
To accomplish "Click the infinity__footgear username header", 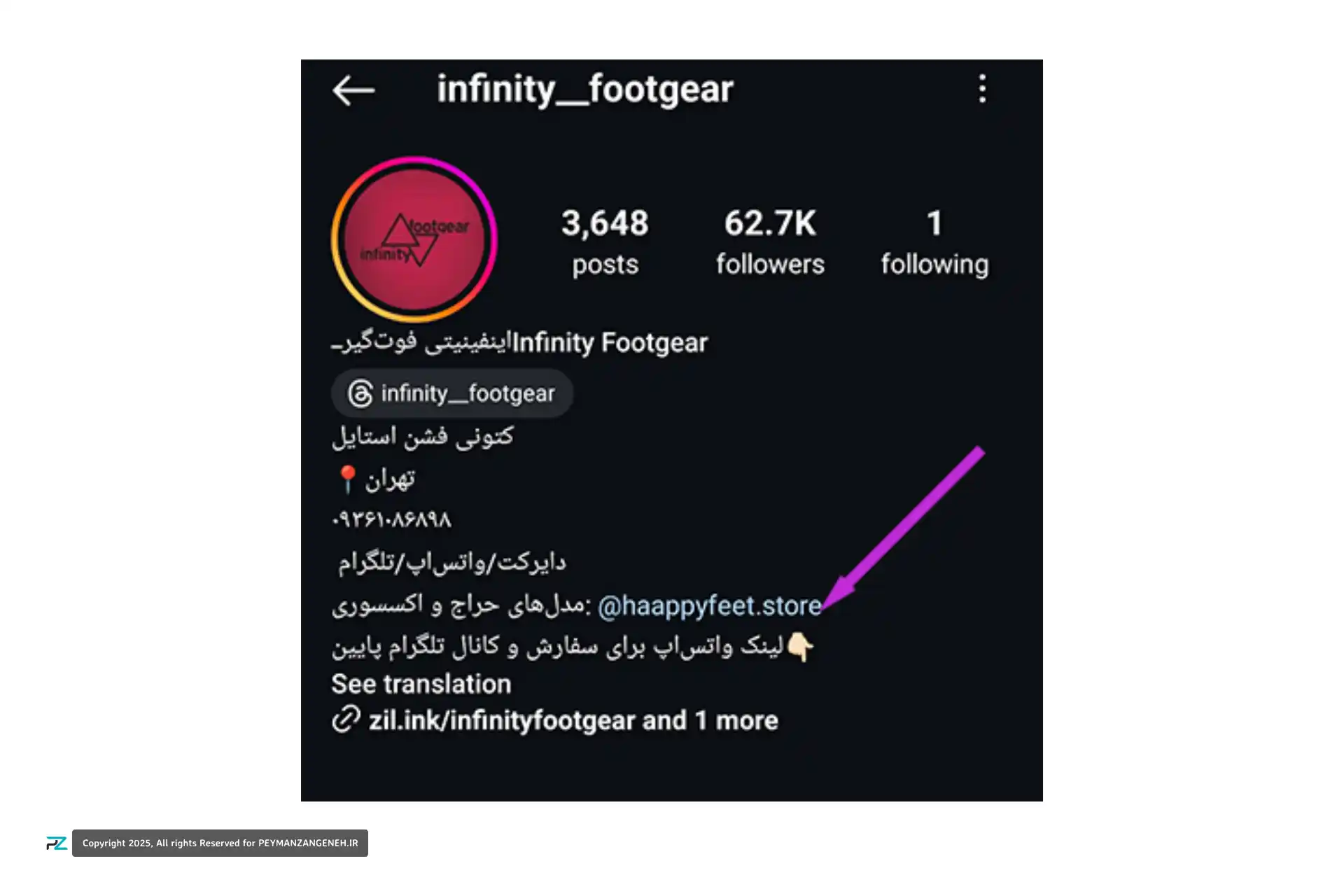I will coord(585,90).
